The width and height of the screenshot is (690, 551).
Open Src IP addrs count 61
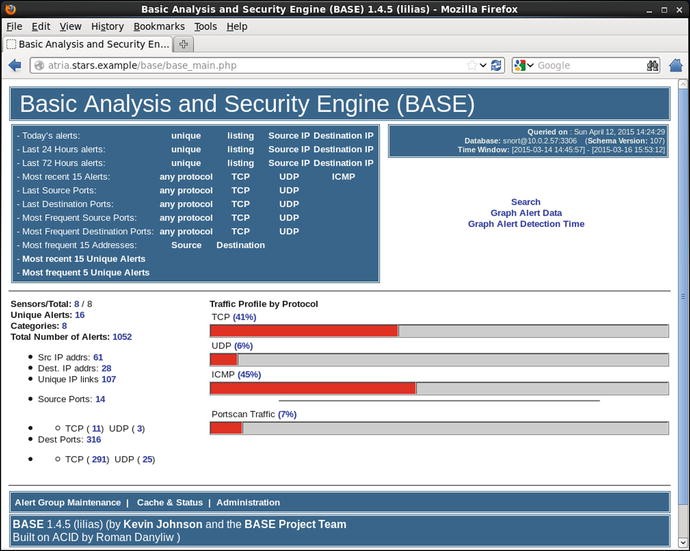coord(98,357)
